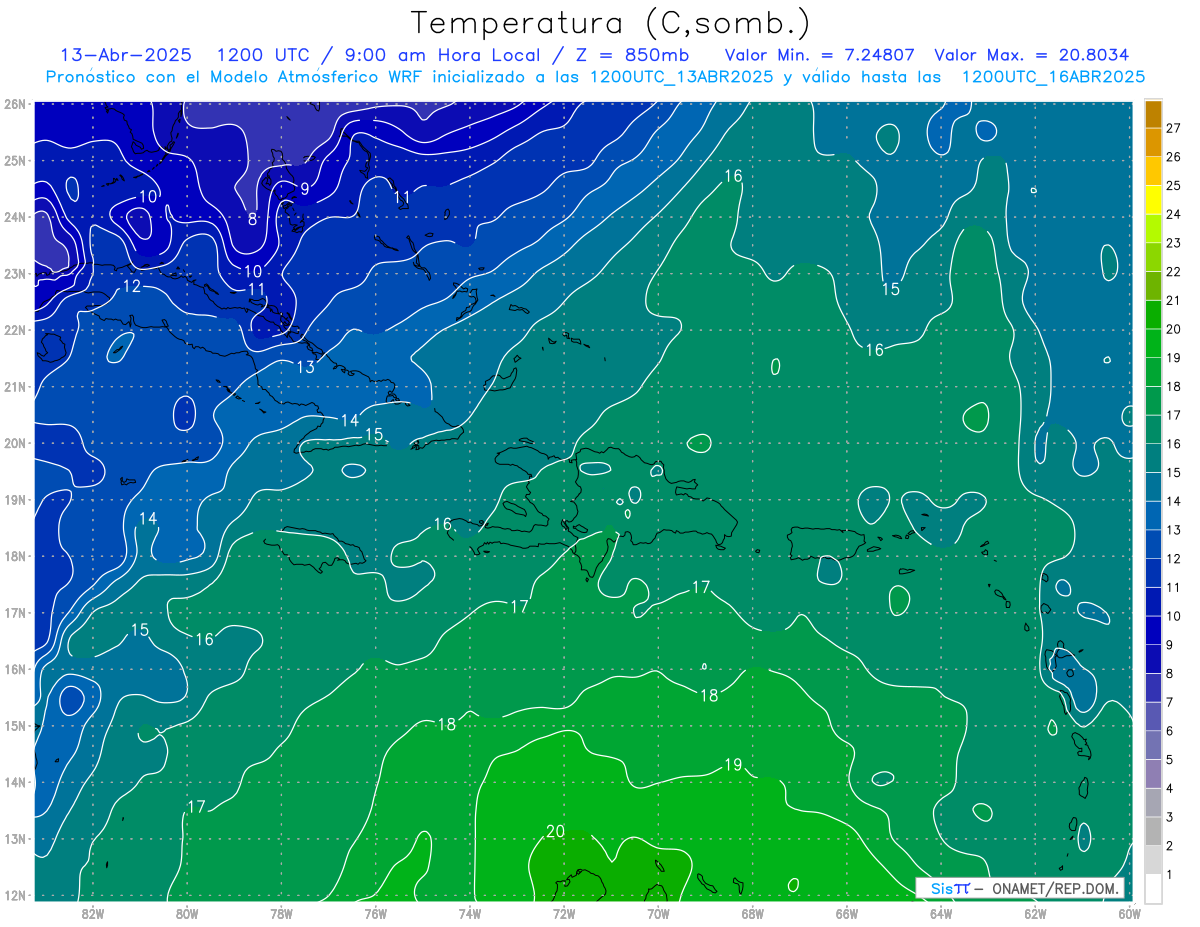
Task: Click the '24N' latitude axis label
Action: pos(14,216)
